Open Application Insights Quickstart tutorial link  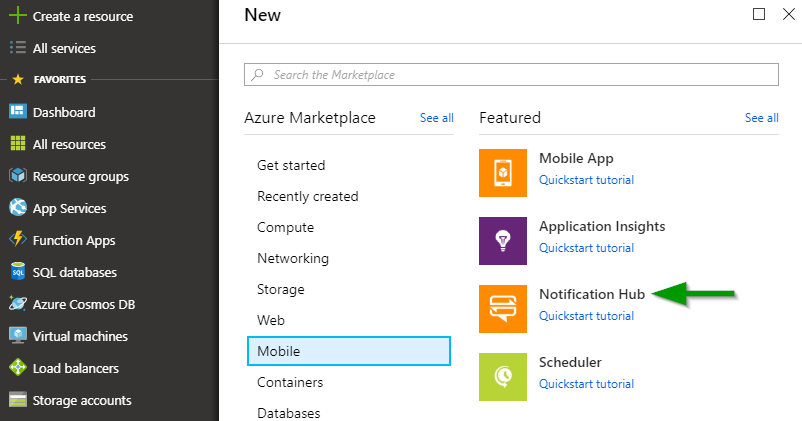pos(586,248)
